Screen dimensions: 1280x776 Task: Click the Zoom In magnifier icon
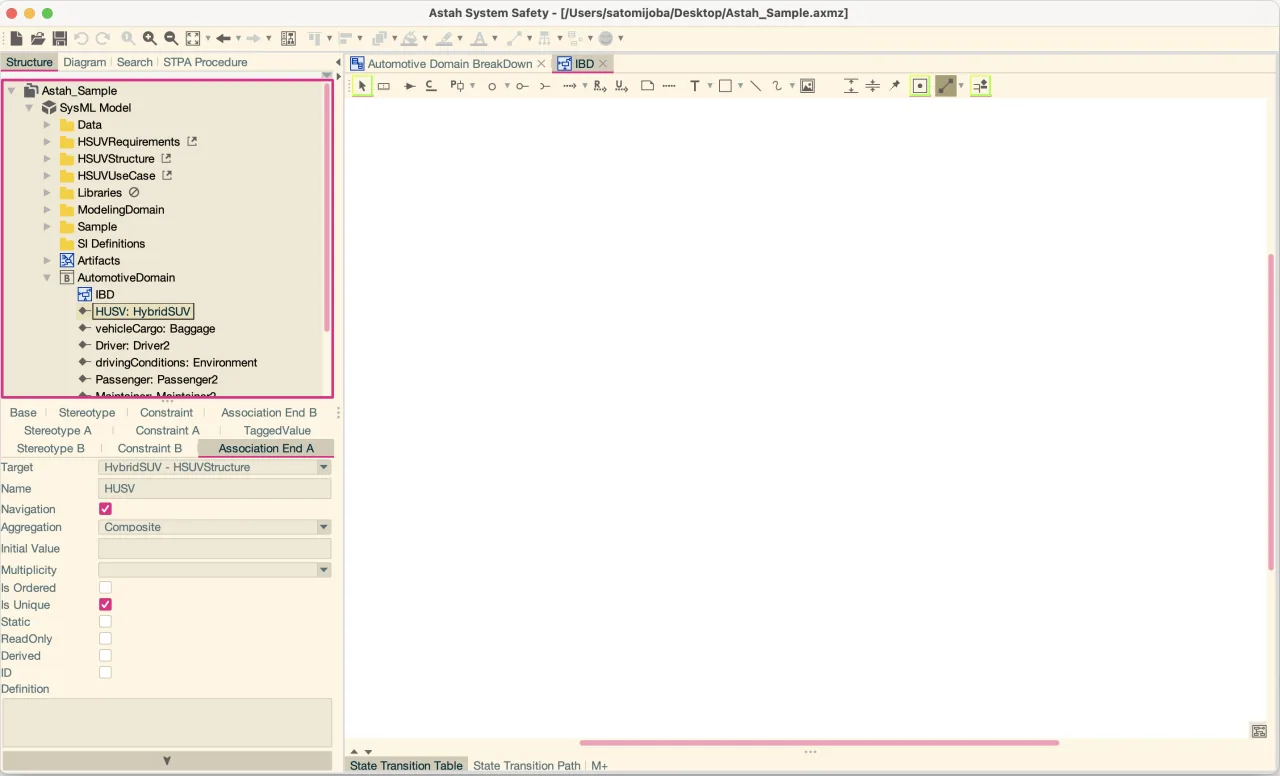coord(150,38)
